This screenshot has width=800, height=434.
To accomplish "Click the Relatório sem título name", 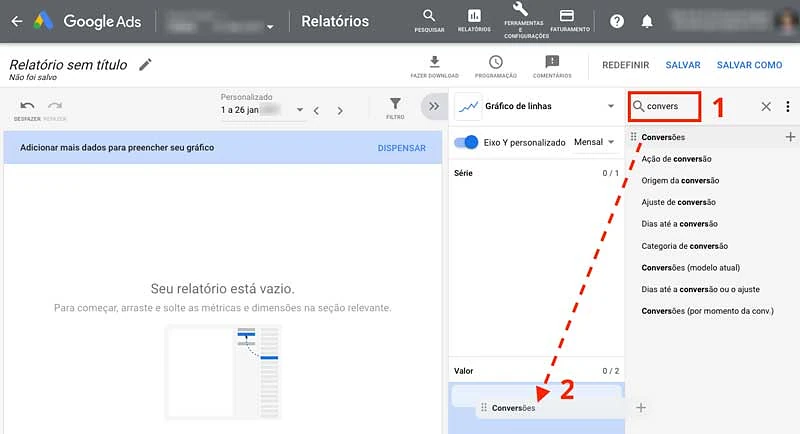I will [x=68, y=65].
